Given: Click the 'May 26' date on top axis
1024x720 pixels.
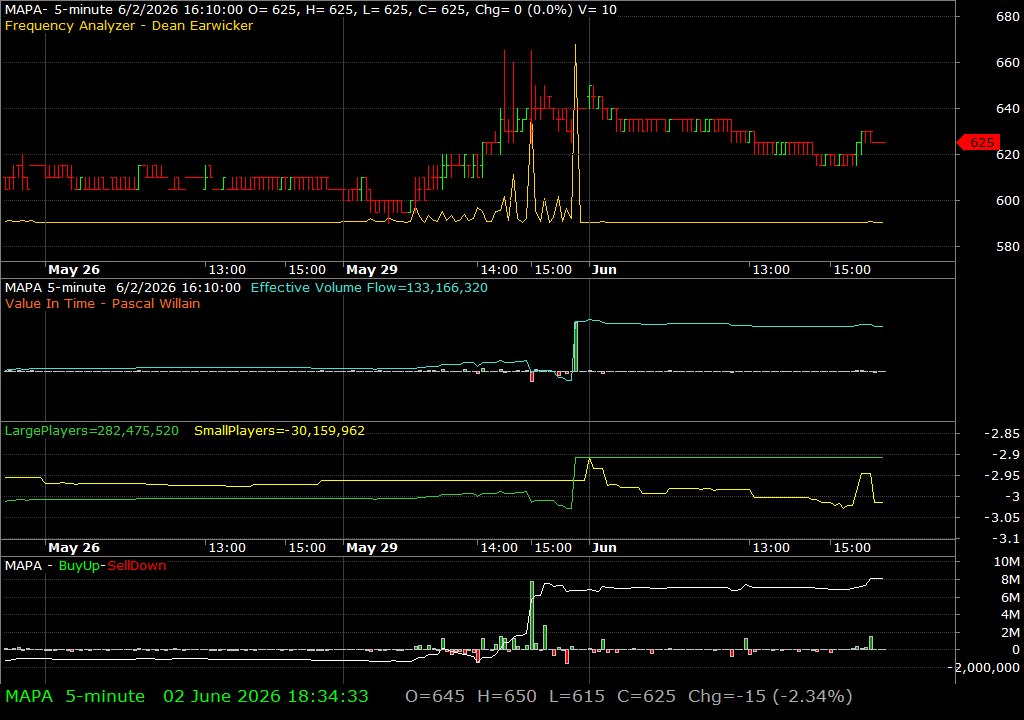Looking at the screenshot, I should coord(74,269).
